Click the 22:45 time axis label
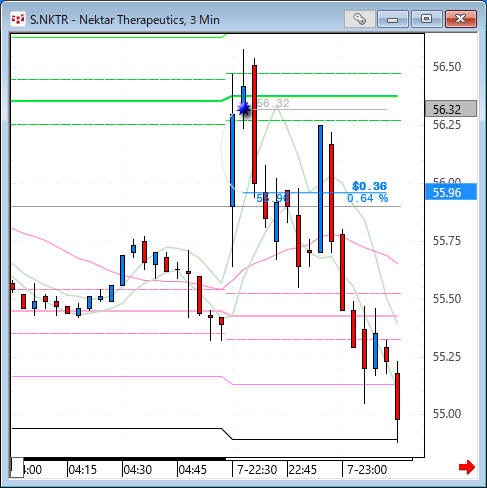The image size is (487, 488). point(302,470)
